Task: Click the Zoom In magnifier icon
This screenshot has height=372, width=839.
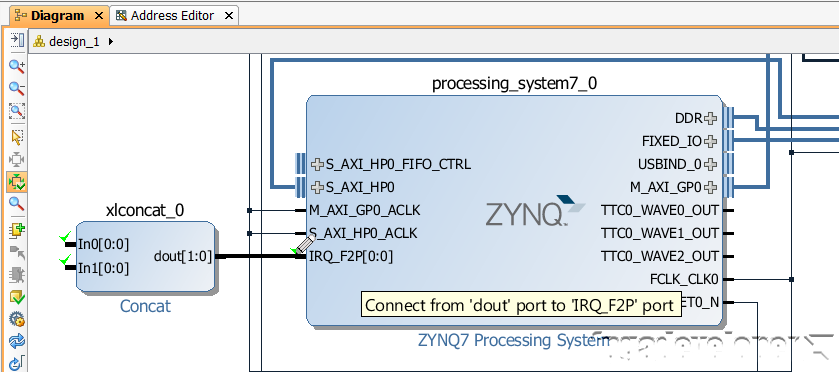Action: point(17,66)
